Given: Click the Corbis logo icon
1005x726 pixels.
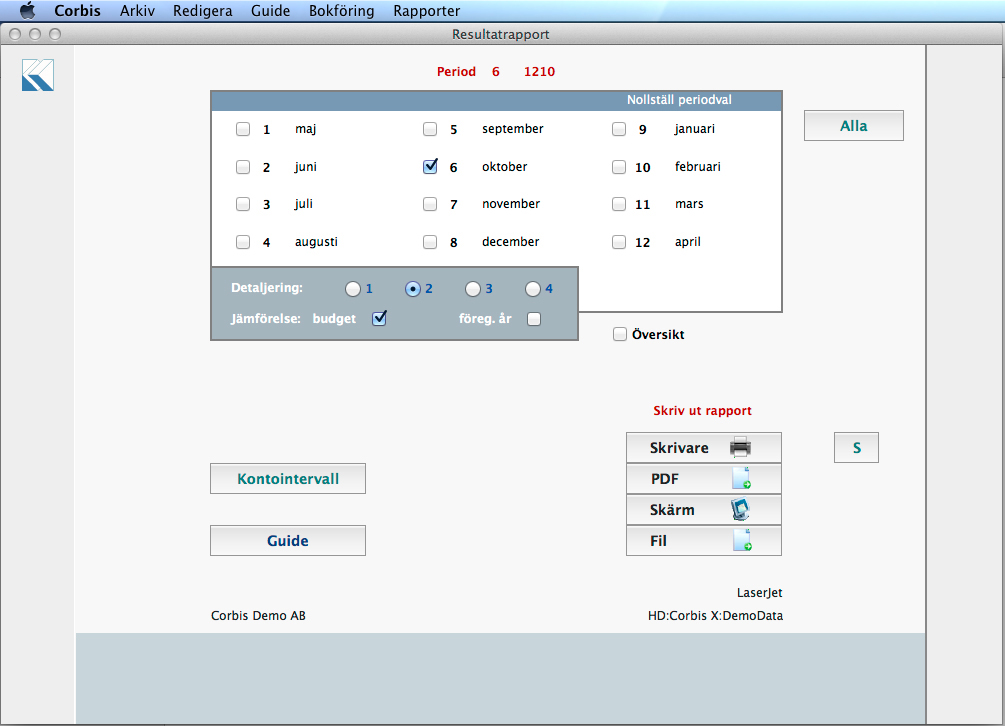Looking at the screenshot, I should pos(38,75).
